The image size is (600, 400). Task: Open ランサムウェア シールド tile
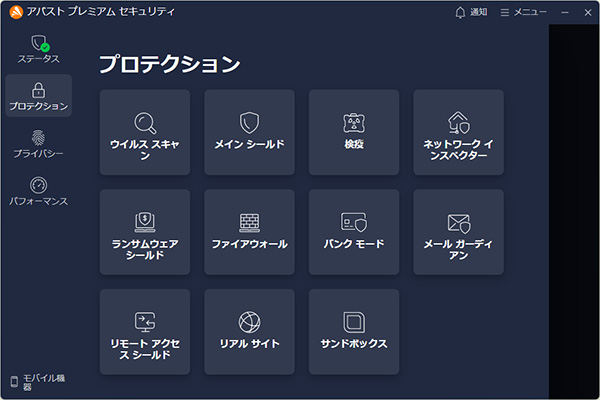[x=145, y=232]
